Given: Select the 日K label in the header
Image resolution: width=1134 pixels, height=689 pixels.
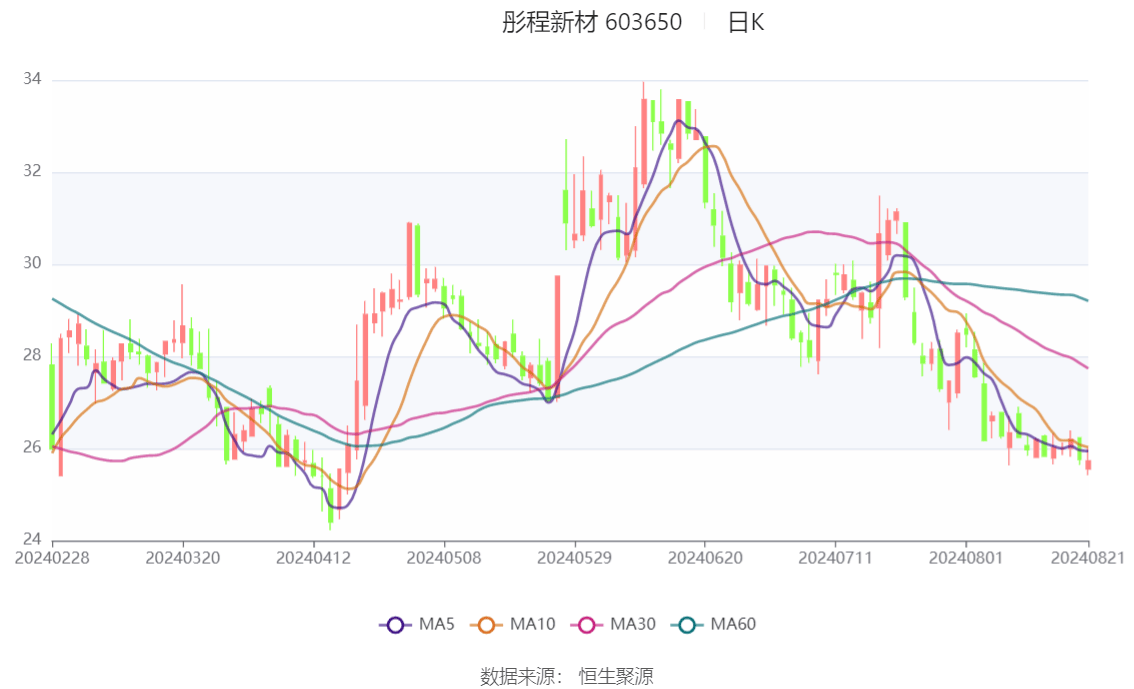Looking at the screenshot, I should pos(745,23).
